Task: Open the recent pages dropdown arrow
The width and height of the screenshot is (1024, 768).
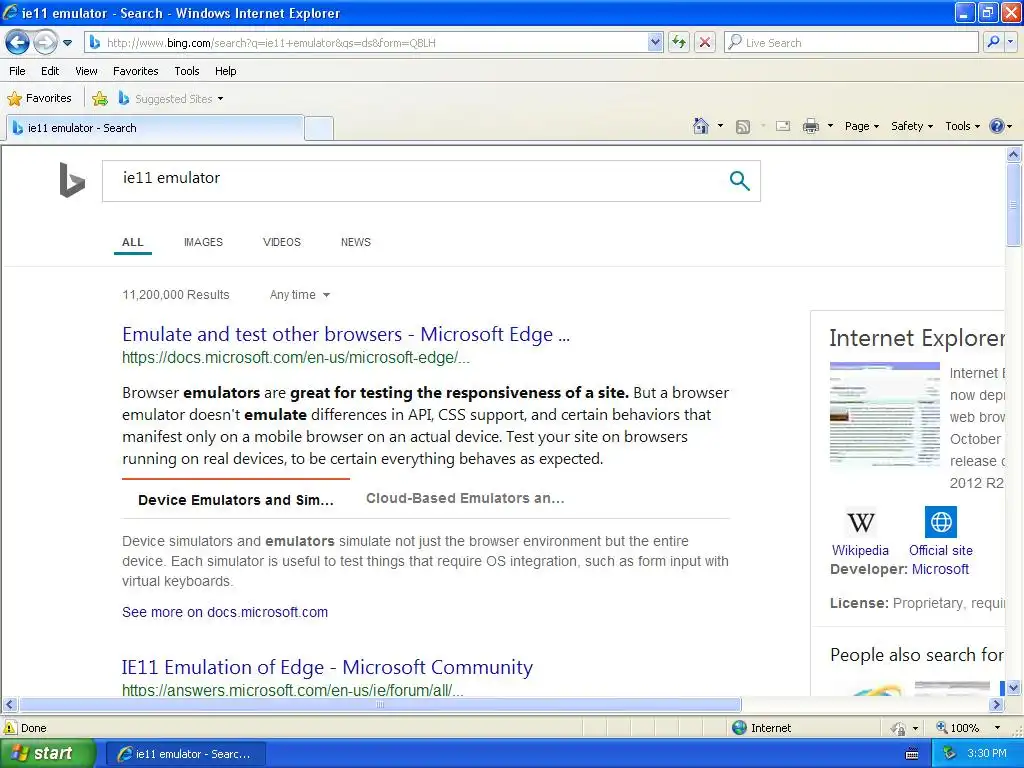Action: (67, 43)
